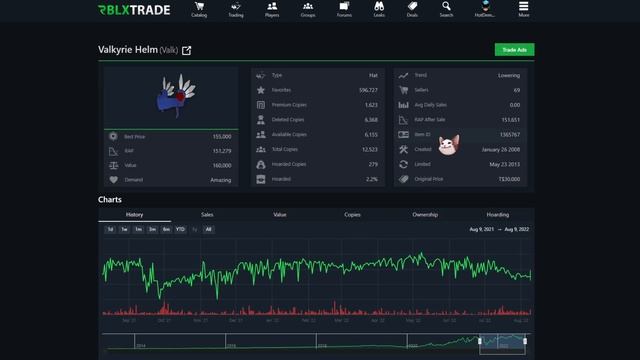The image size is (640, 360).
Task: Set chart range to All
Action: tap(209, 229)
